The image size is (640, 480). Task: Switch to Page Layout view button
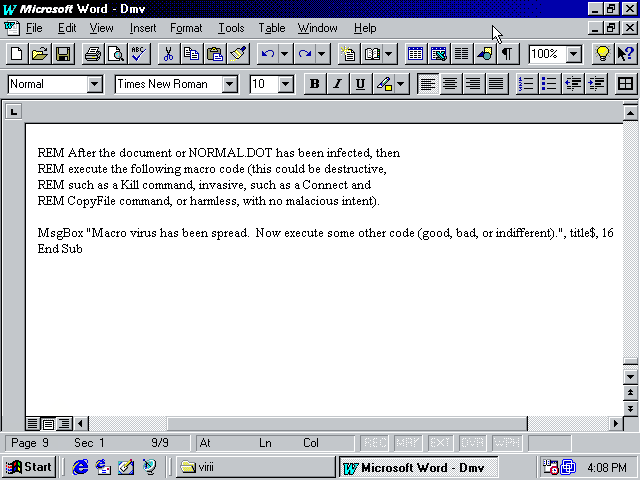(49, 424)
